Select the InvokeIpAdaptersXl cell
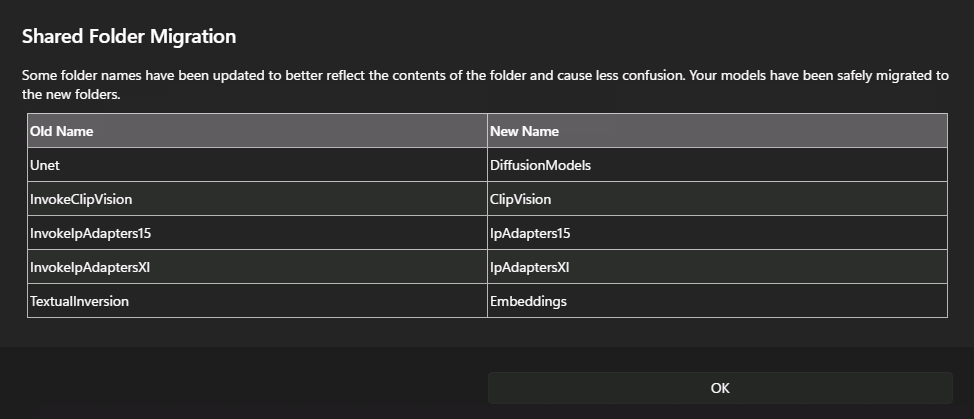This screenshot has width=974, height=419. [x=90, y=267]
